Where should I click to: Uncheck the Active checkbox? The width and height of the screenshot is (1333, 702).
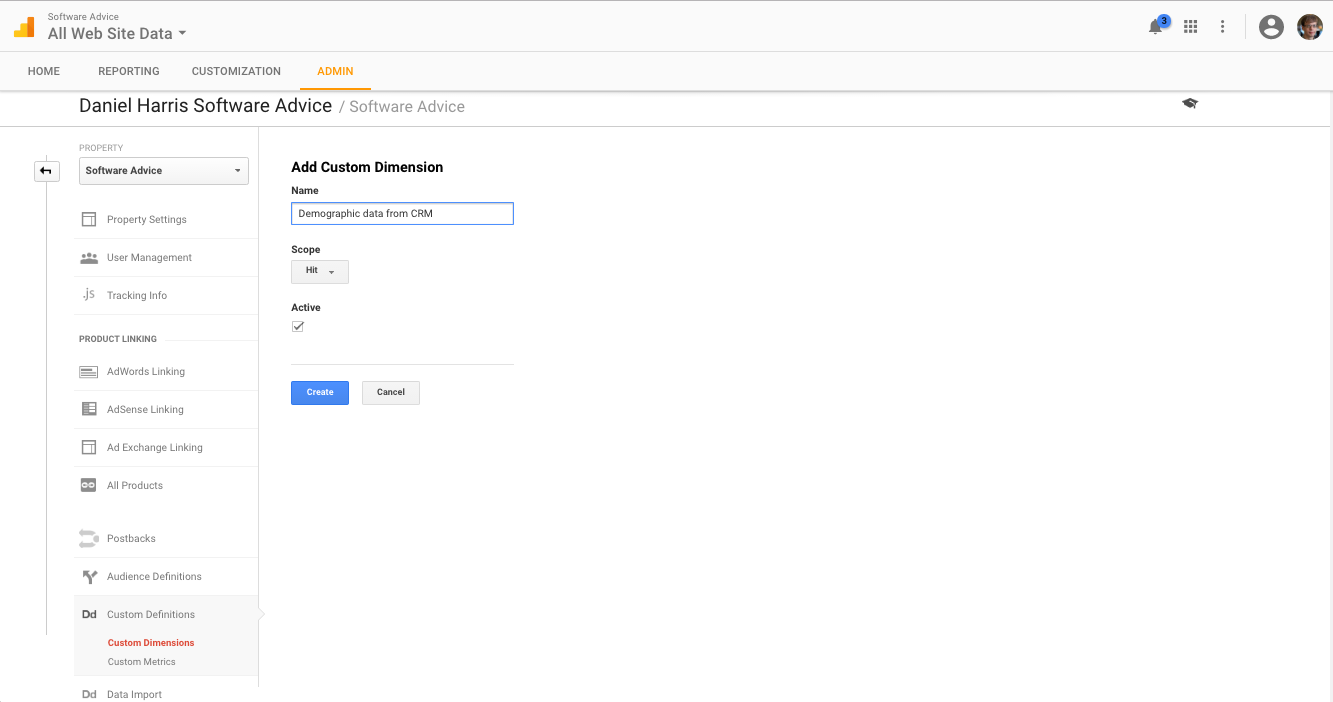click(x=298, y=327)
